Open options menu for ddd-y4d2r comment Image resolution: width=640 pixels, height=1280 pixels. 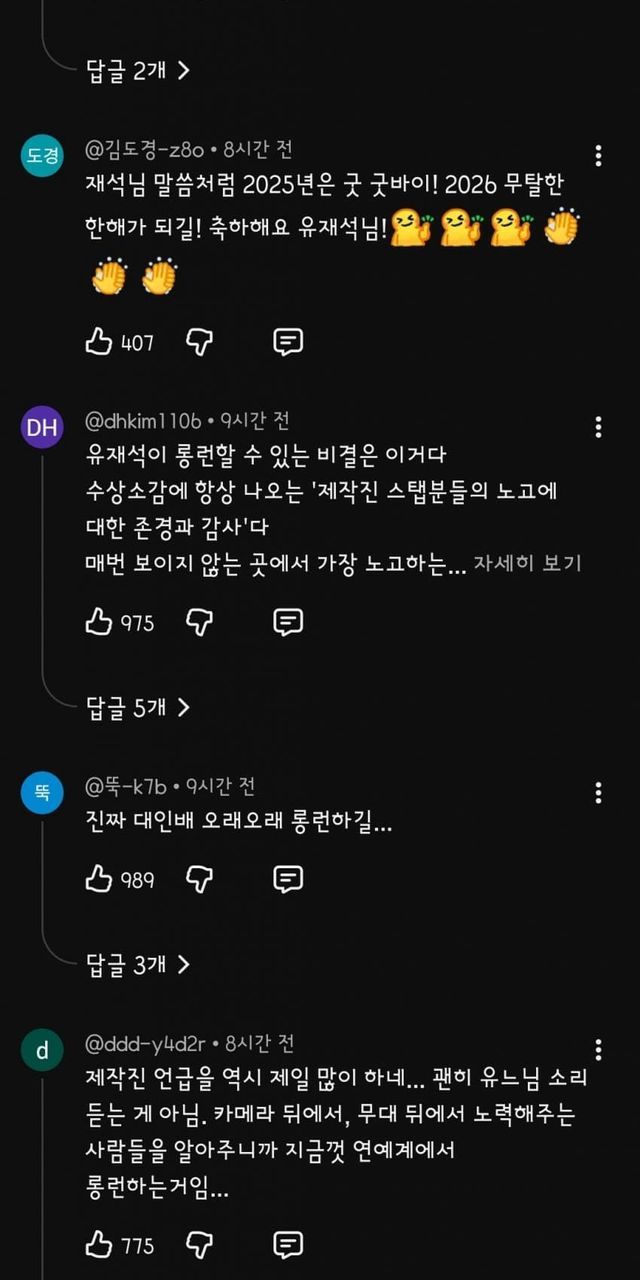tap(598, 1049)
